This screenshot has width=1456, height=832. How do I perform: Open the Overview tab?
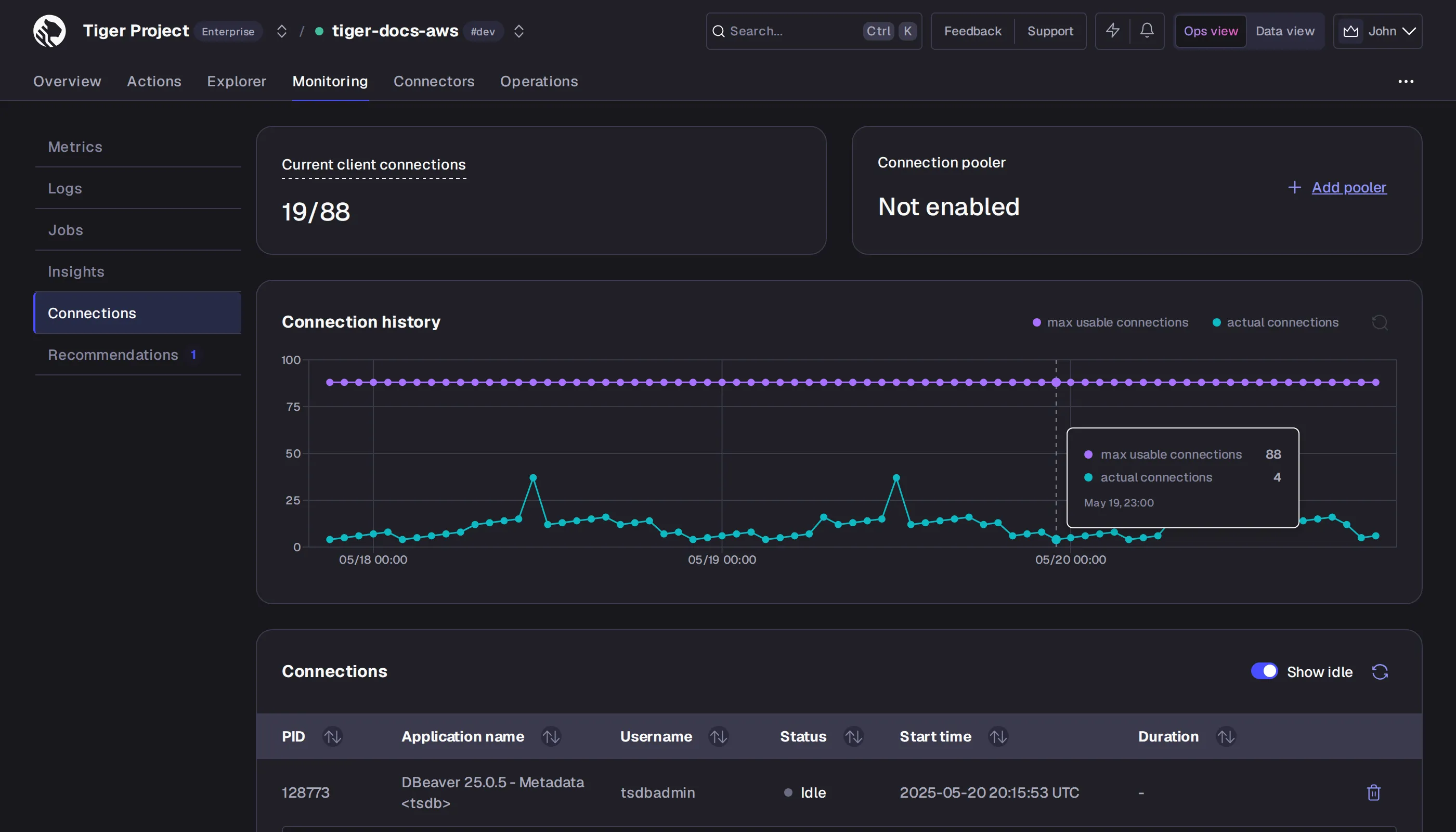(67, 81)
